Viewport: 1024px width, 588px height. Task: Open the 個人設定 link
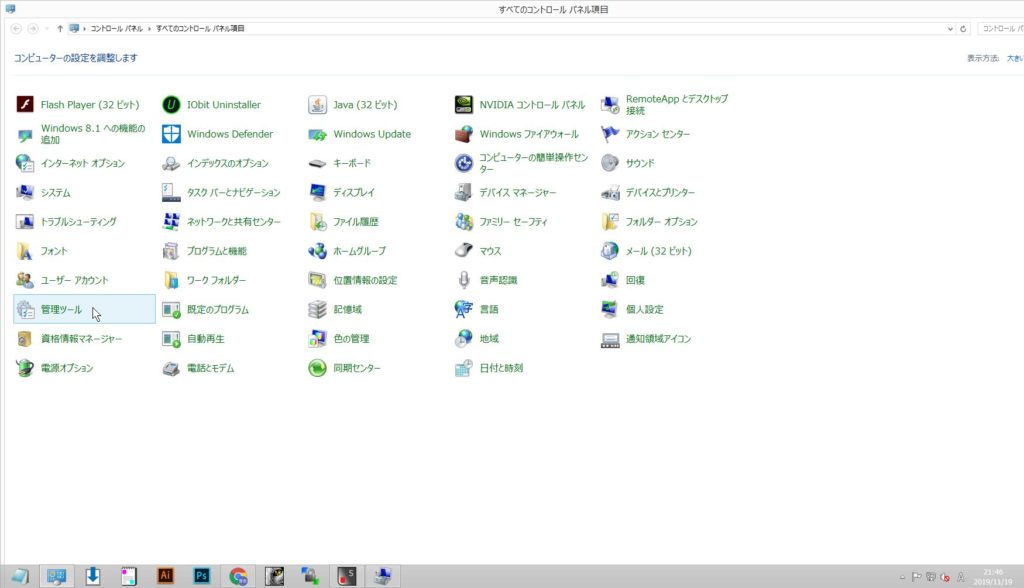pos(645,310)
